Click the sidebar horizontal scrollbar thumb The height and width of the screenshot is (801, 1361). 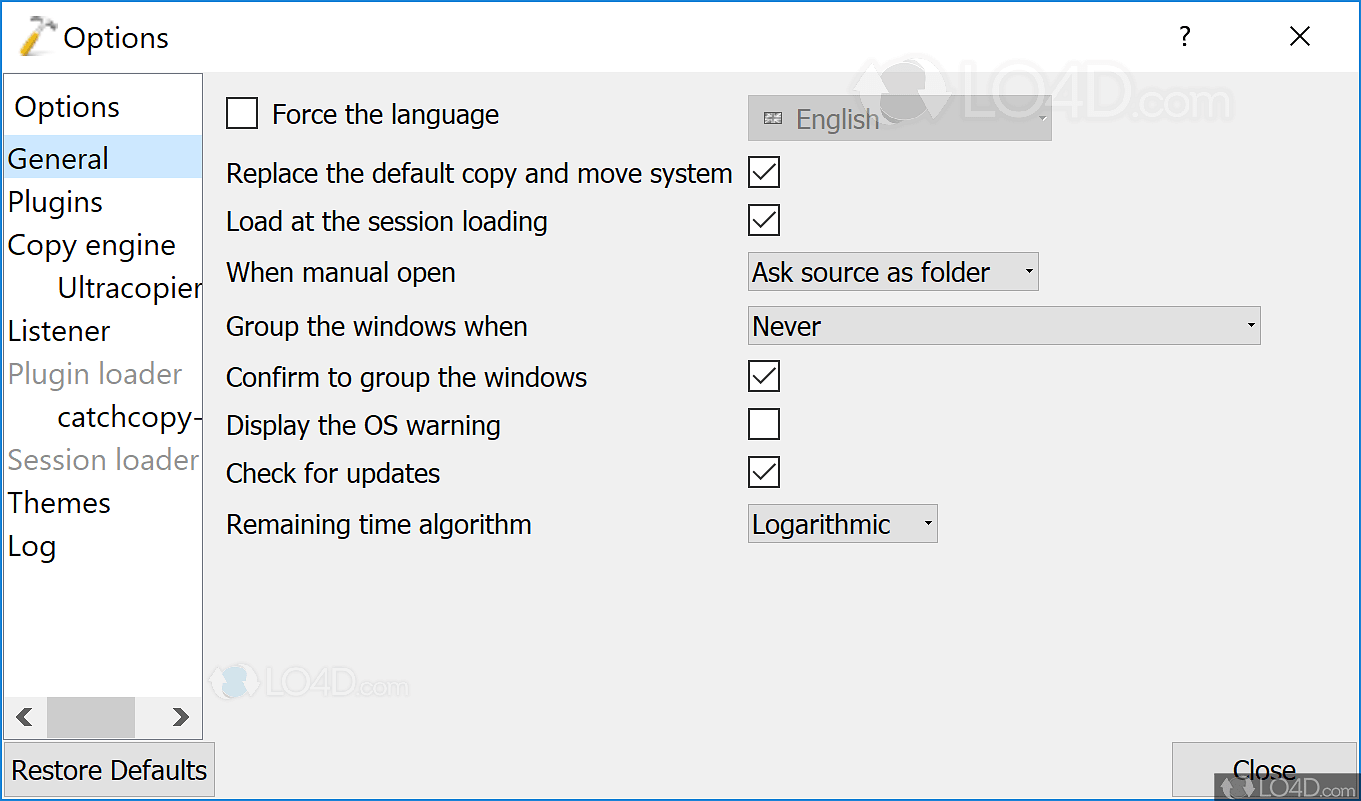pos(91,717)
